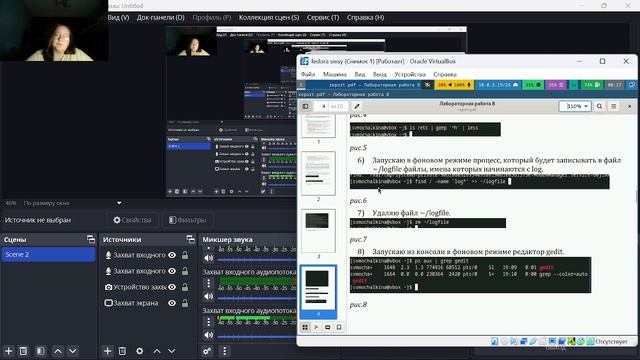Switch sidebar to thumbnails grid view

pos(305,327)
